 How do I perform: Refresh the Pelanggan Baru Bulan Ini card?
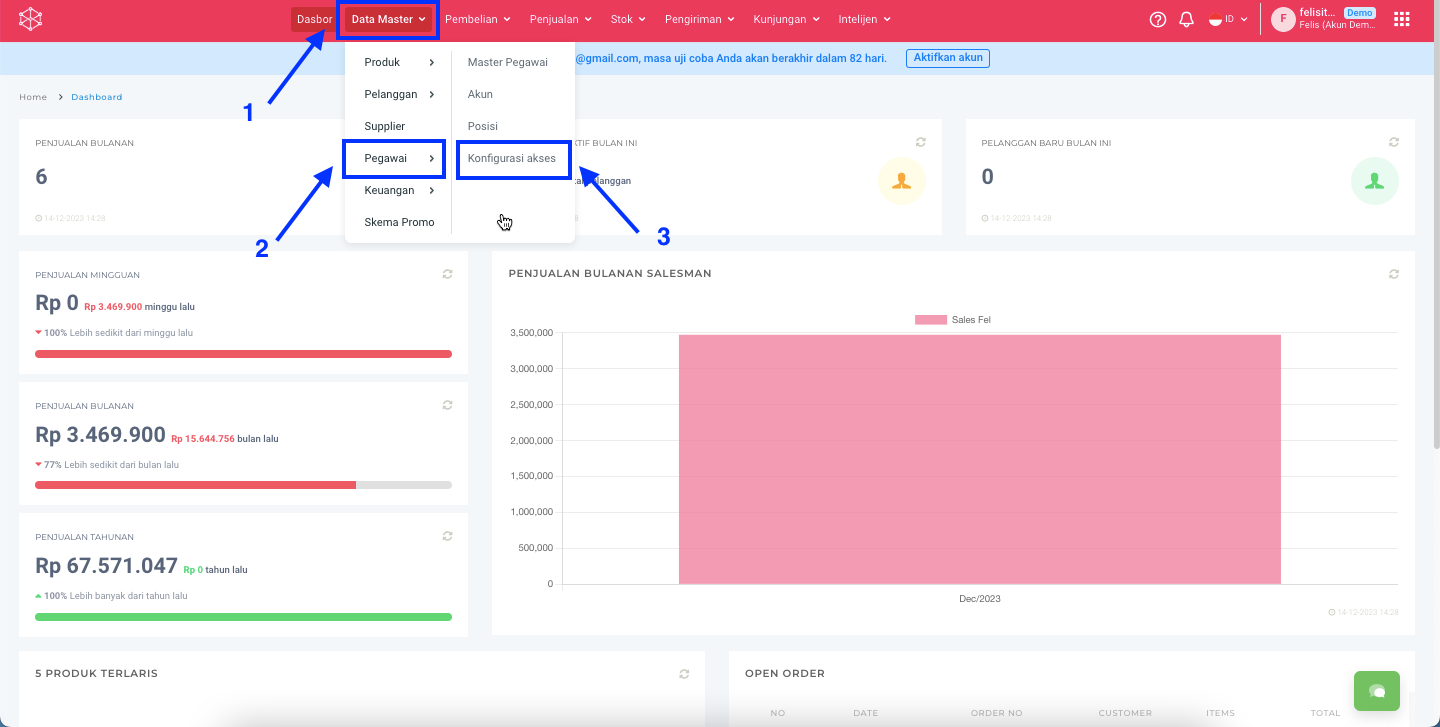[1394, 143]
